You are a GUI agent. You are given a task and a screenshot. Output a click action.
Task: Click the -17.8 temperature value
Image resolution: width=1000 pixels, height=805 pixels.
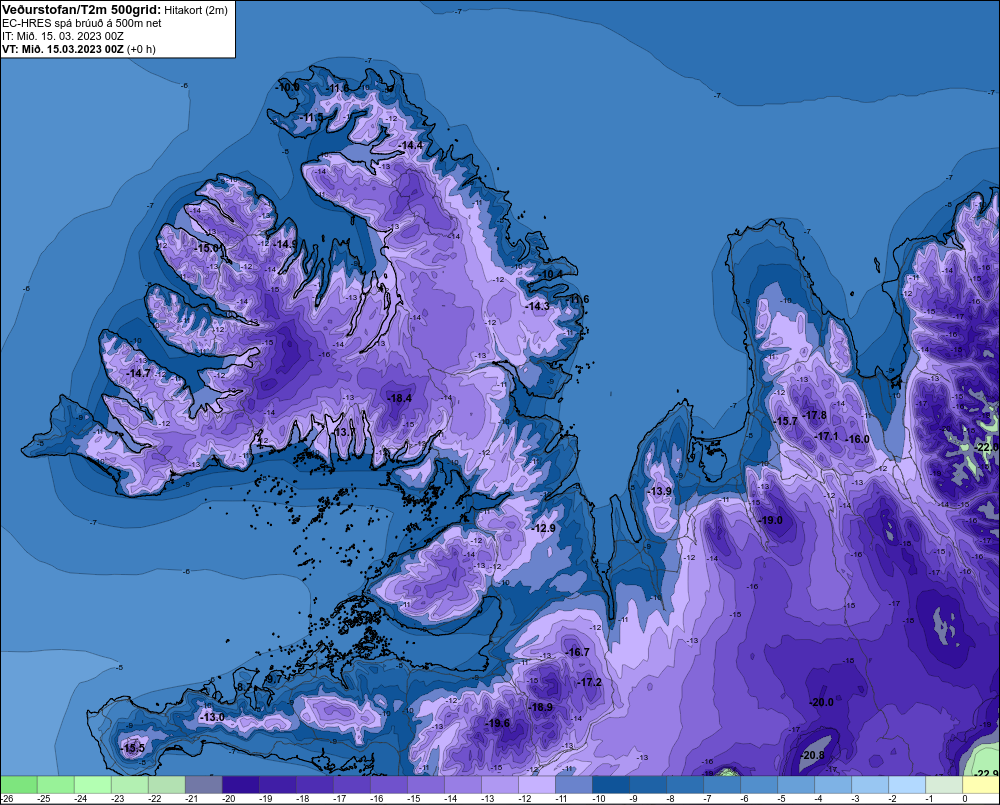pos(814,415)
